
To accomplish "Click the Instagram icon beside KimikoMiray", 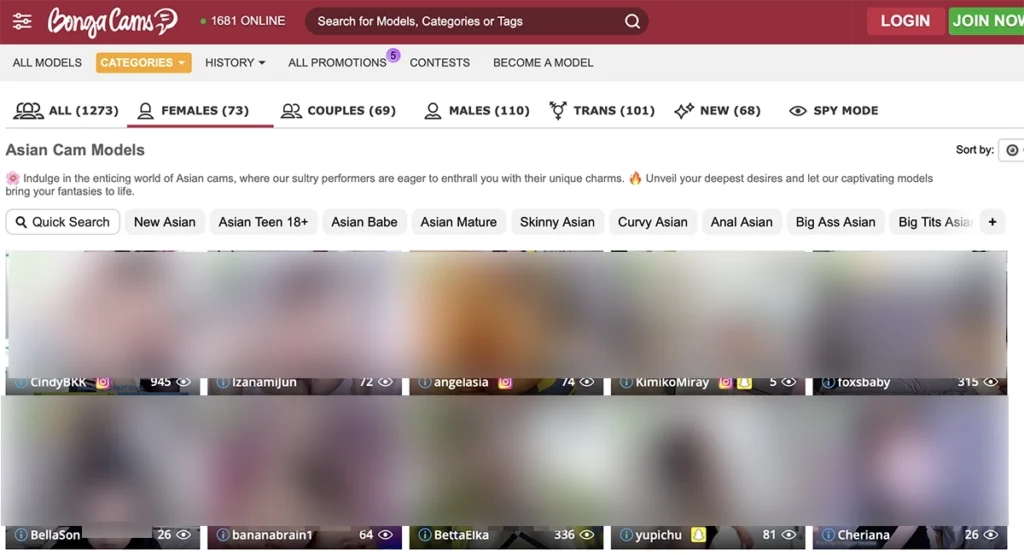I will (725, 383).
